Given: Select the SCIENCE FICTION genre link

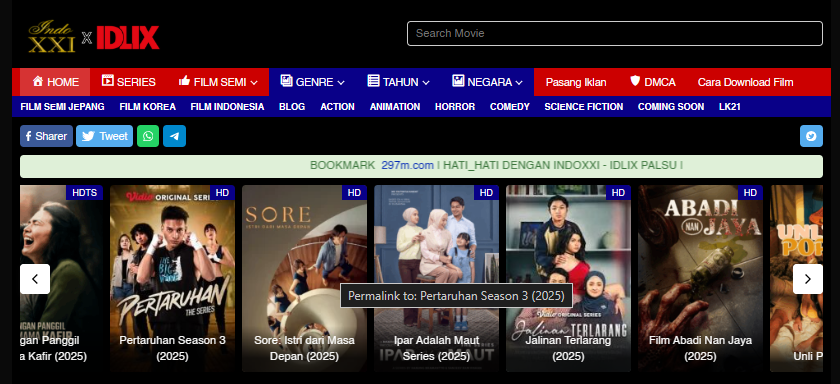Looking at the screenshot, I should (583, 107).
